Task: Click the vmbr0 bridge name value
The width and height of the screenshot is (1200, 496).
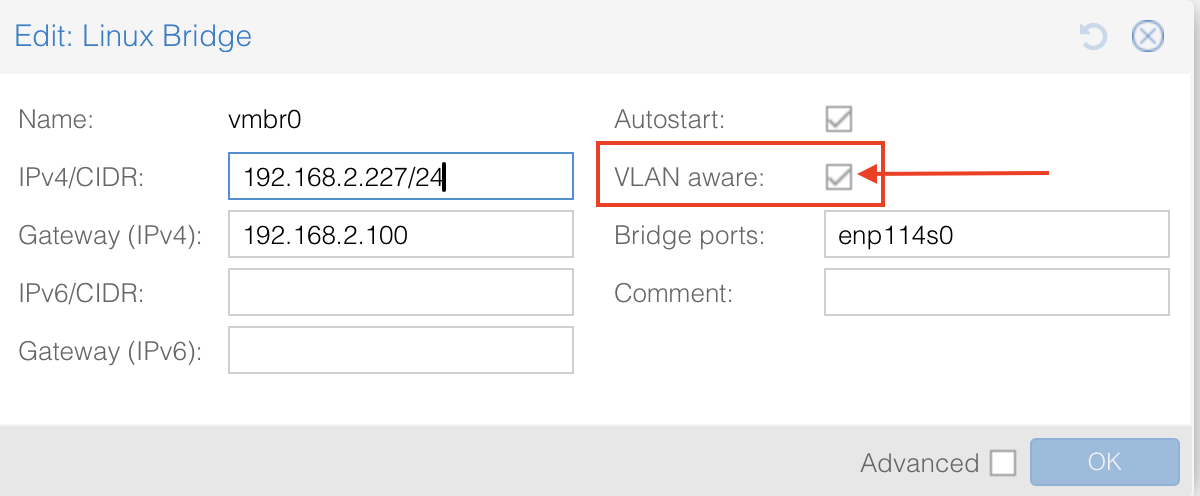Action: point(265,120)
